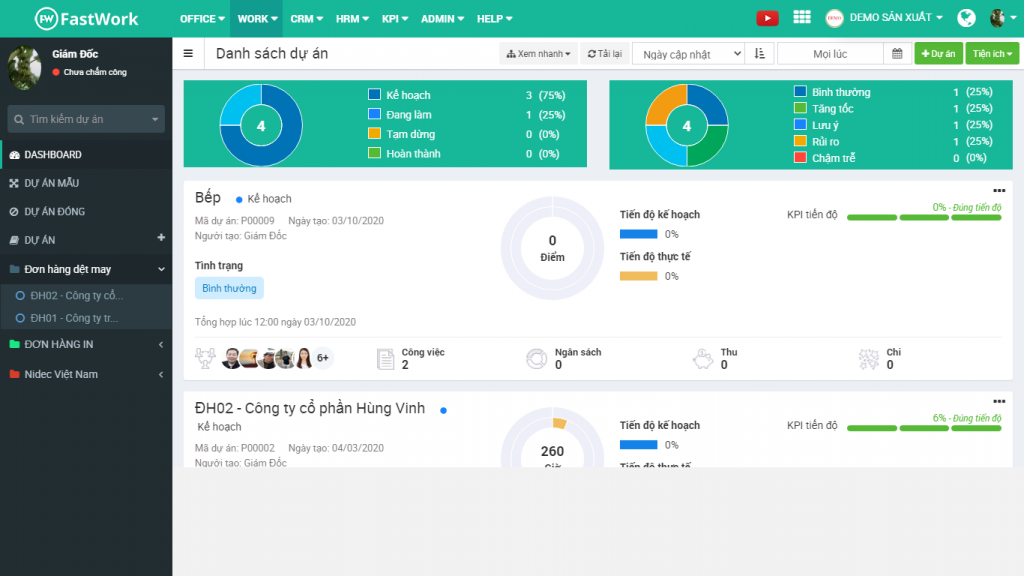Viewport: 1024px width, 576px height.
Task: Open the ĐH02 project three-dot menu
Action: click(x=999, y=402)
